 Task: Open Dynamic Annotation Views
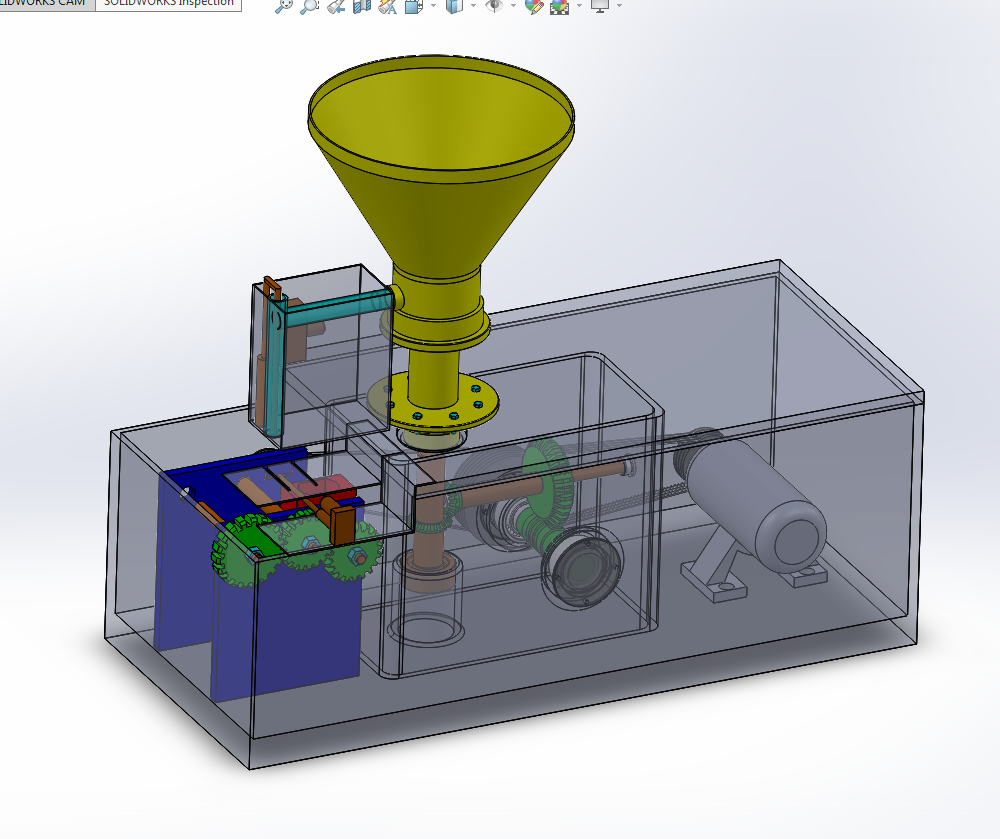(387, 6)
